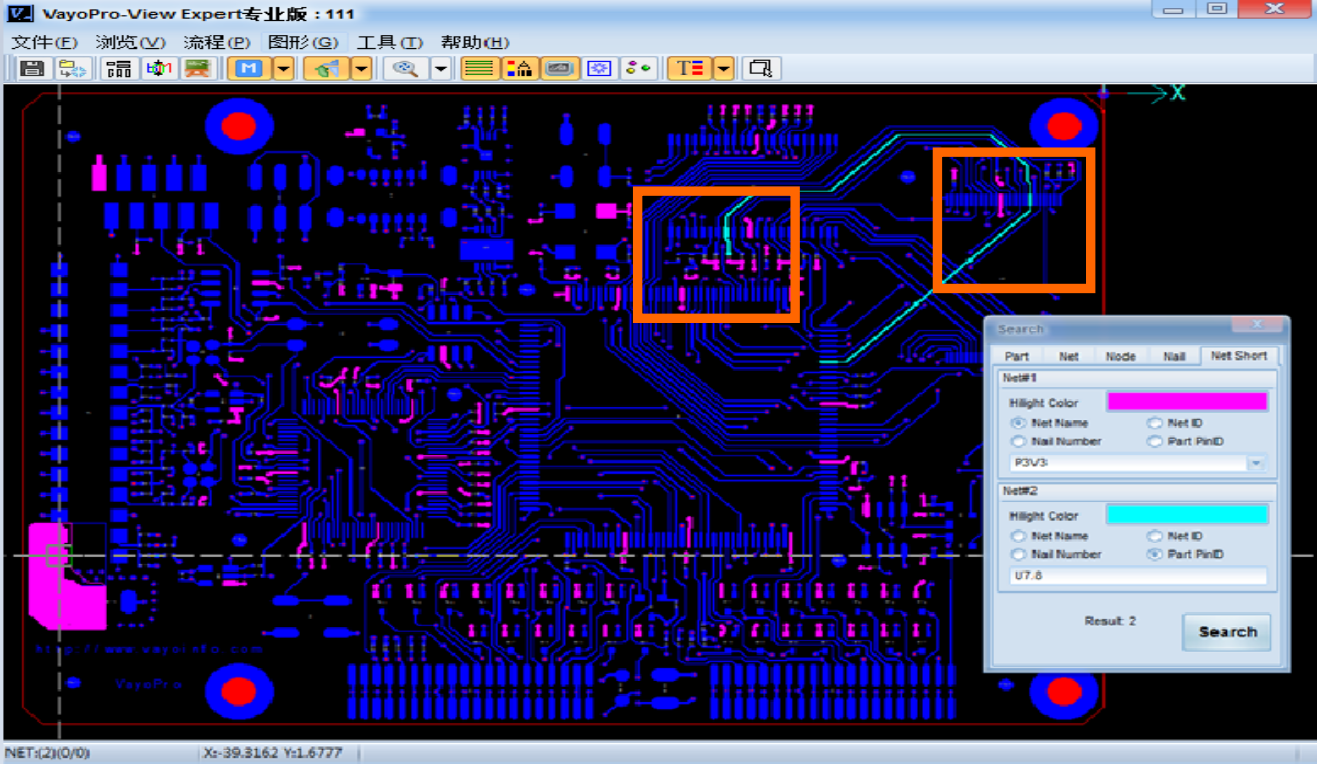Switch to the Node tab in Search
1318x765 pixels.
click(1120, 356)
